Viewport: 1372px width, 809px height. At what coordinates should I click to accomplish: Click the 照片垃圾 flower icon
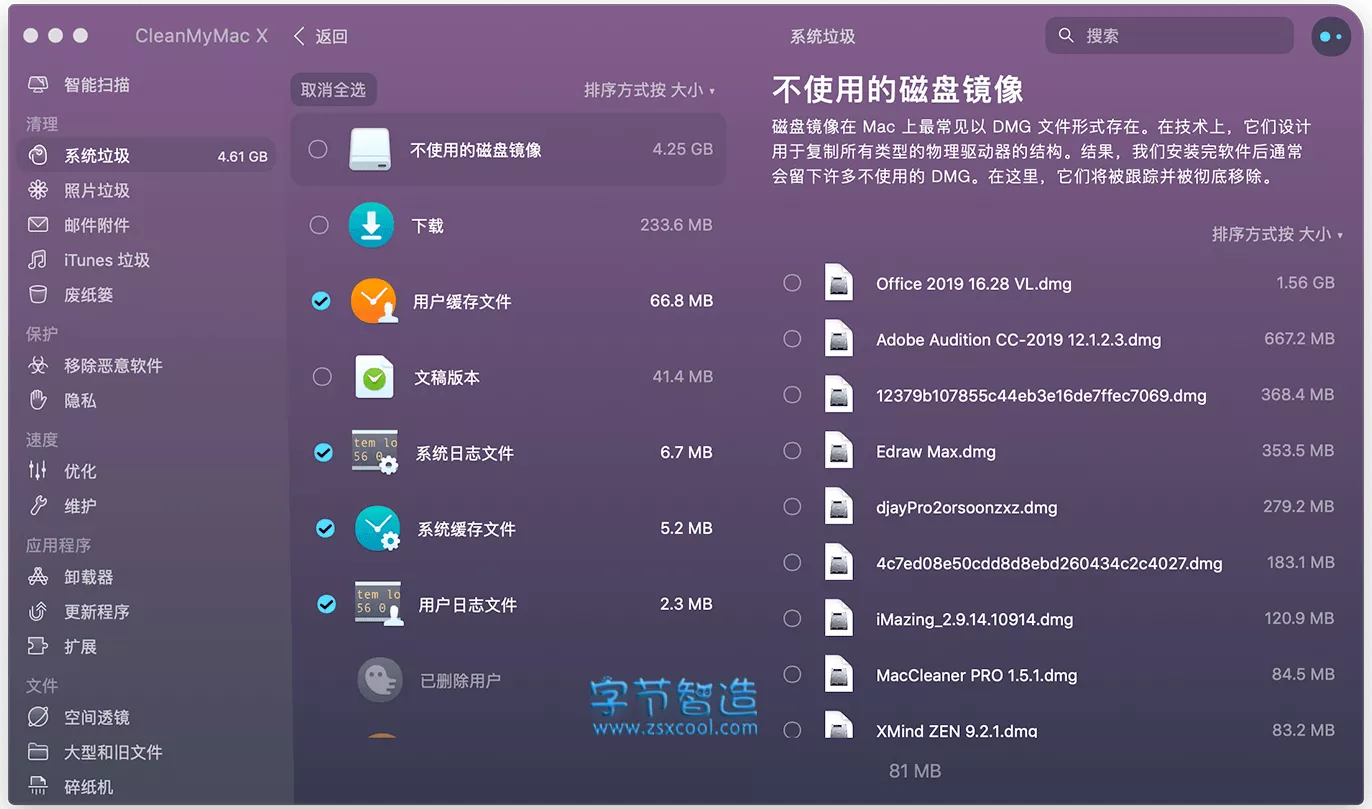[x=38, y=190]
